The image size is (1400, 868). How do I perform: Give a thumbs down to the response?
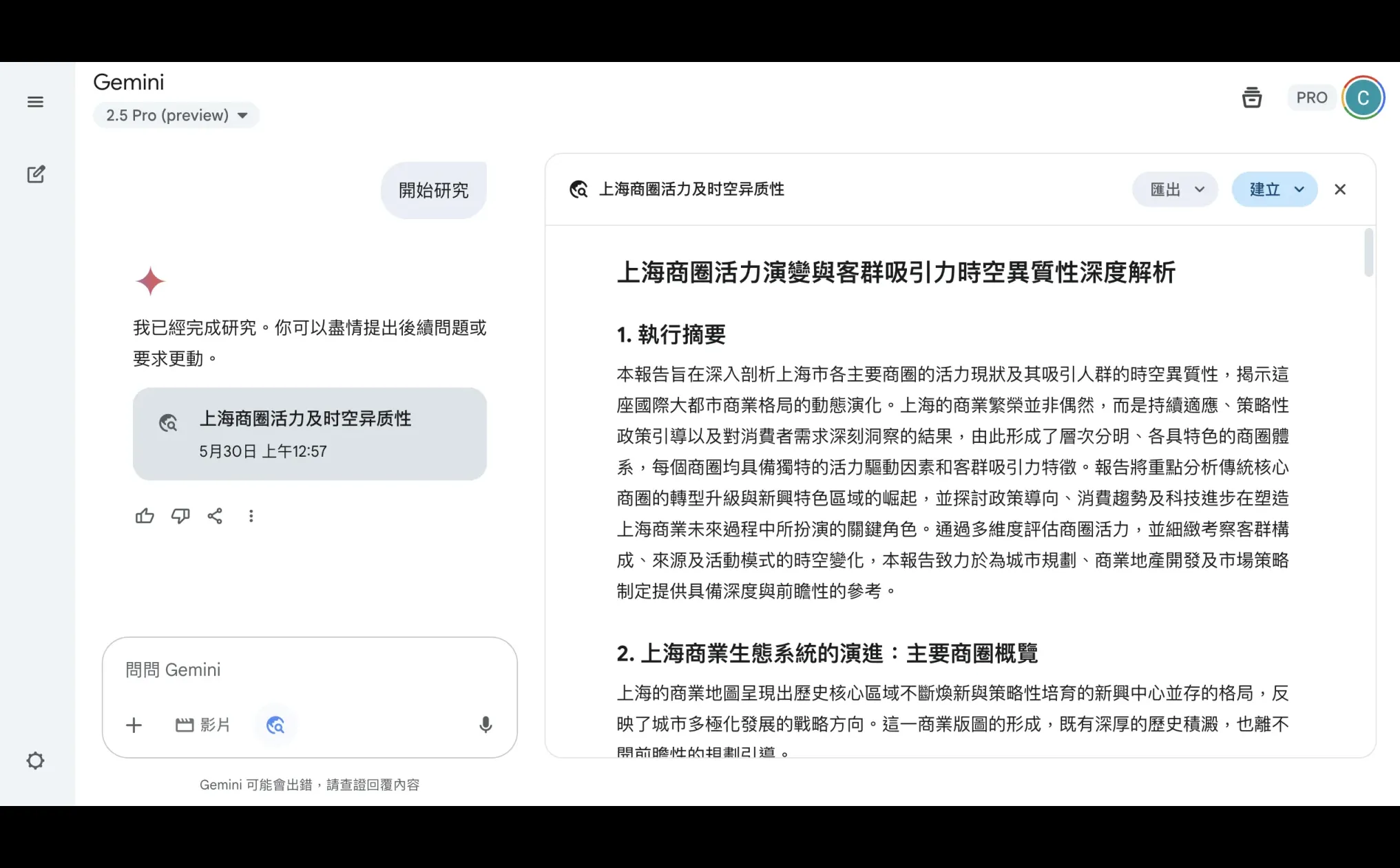pos(180,515)
